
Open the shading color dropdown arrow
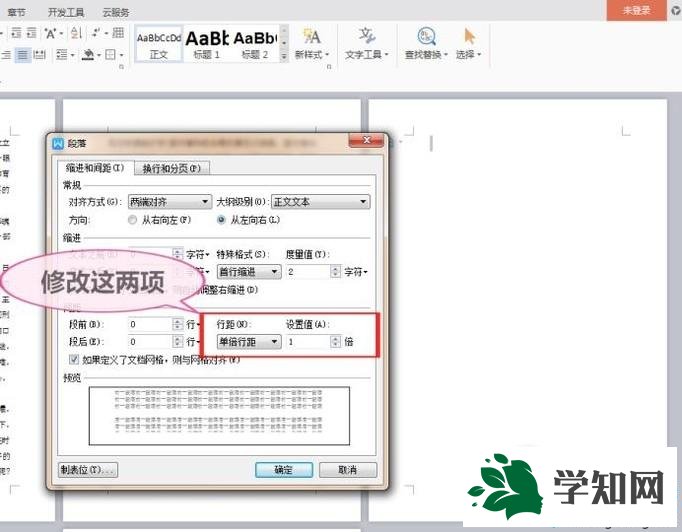click(99, 55)
